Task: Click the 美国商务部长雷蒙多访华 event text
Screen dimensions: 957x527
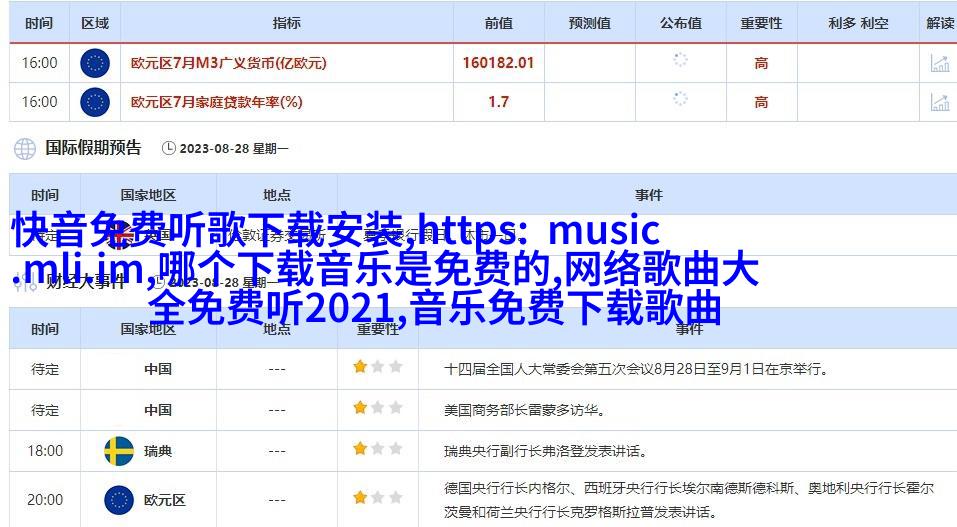Action: click(524, 410)
